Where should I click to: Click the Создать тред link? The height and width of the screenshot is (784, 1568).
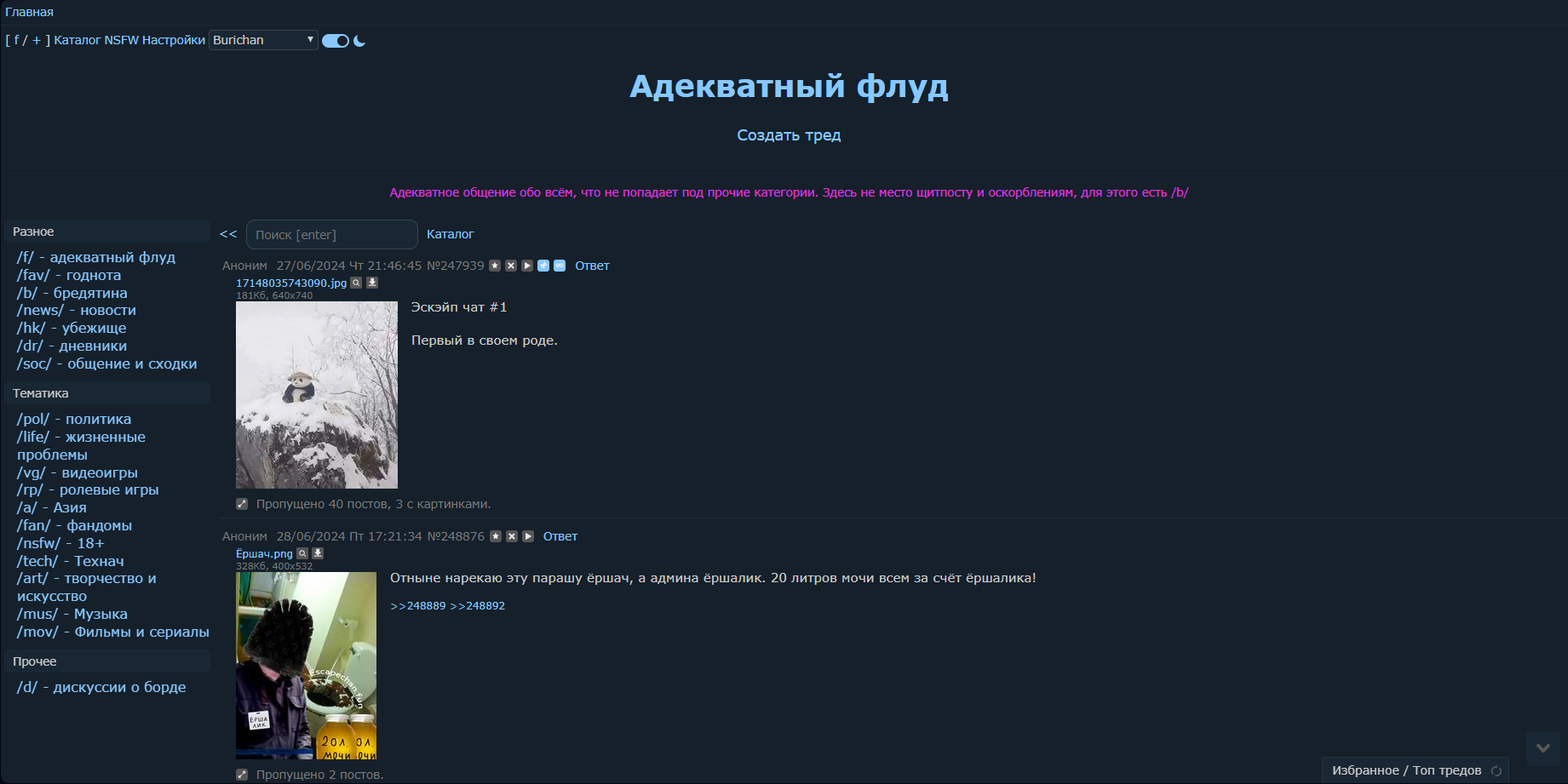point(789,134)
